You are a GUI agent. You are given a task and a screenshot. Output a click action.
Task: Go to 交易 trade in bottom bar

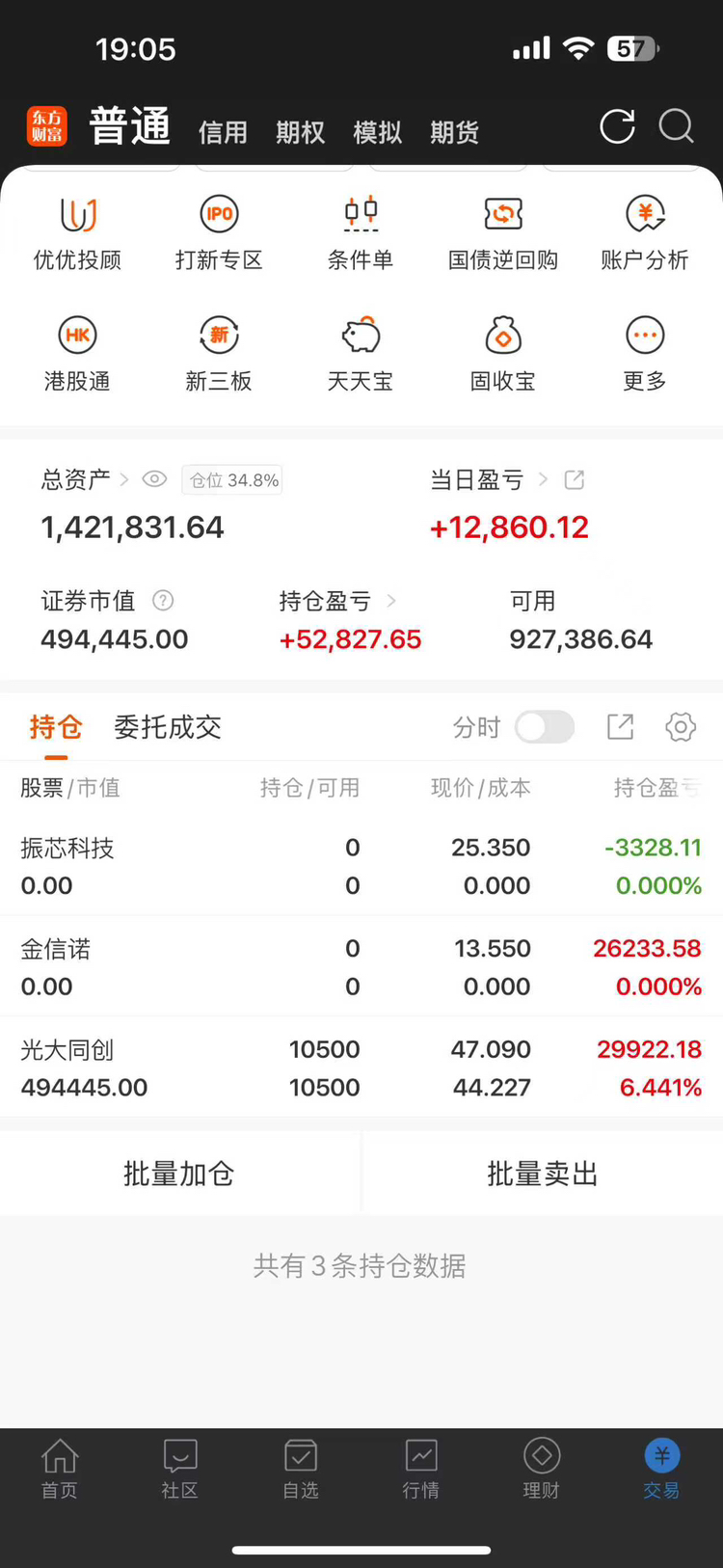(x=662, y=1469)
